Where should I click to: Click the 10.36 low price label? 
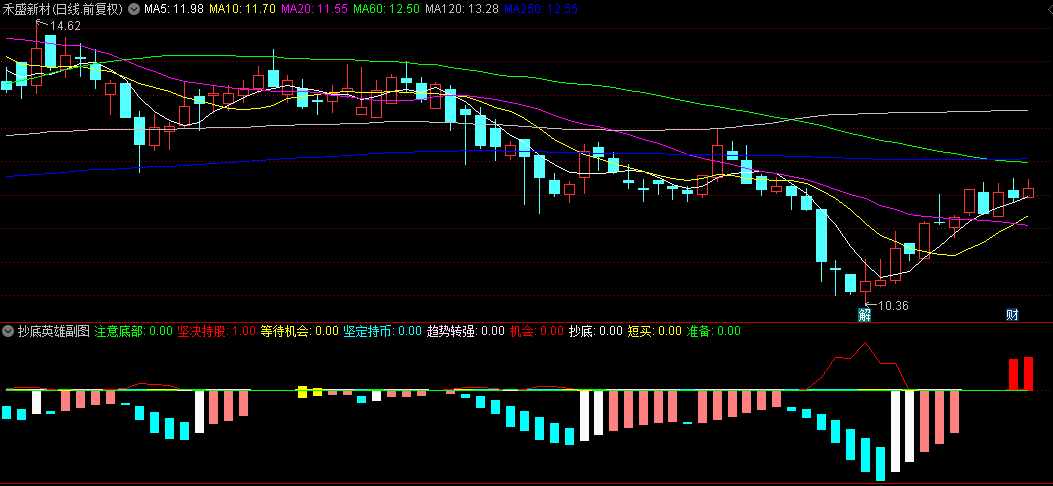(x=893, y=305)
